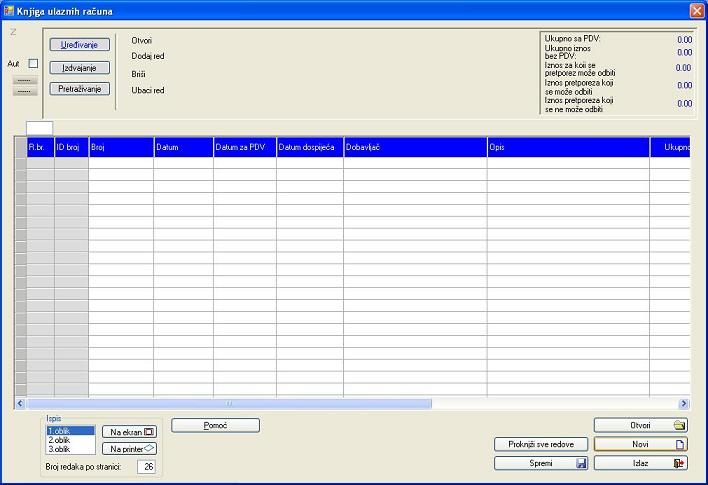
Task: Click the Uređivanje button
Action: [x=79, y=45]
